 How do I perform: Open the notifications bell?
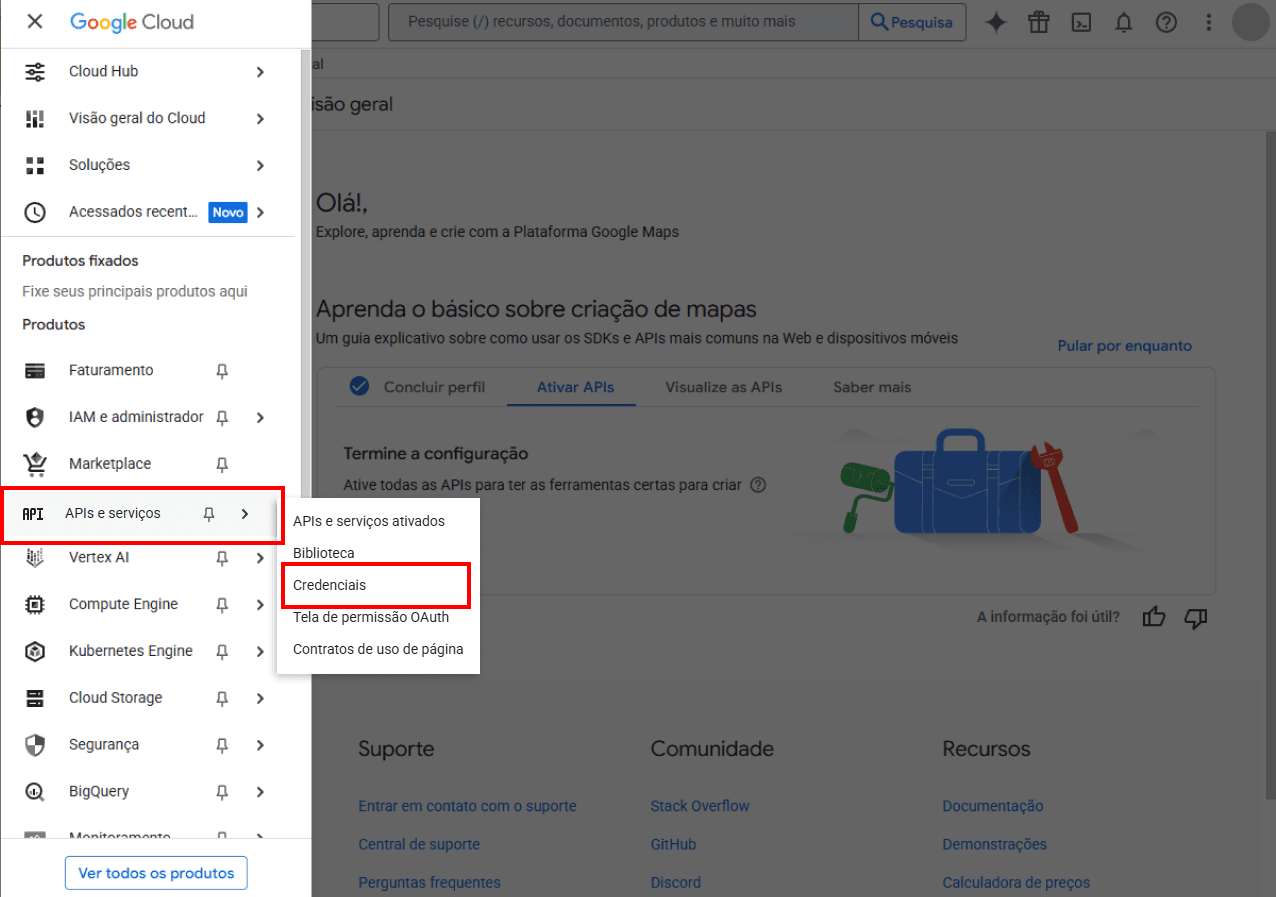(1124, 22)
